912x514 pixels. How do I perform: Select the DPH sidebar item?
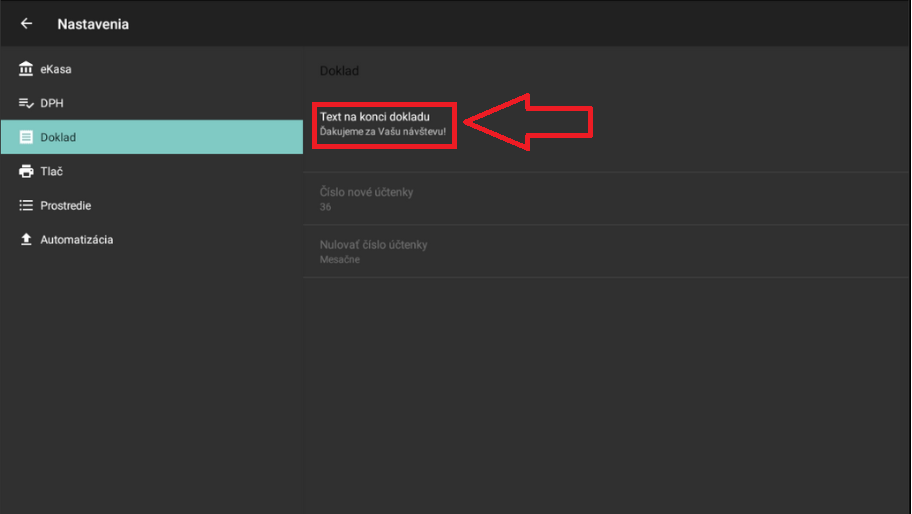point(52,103)
